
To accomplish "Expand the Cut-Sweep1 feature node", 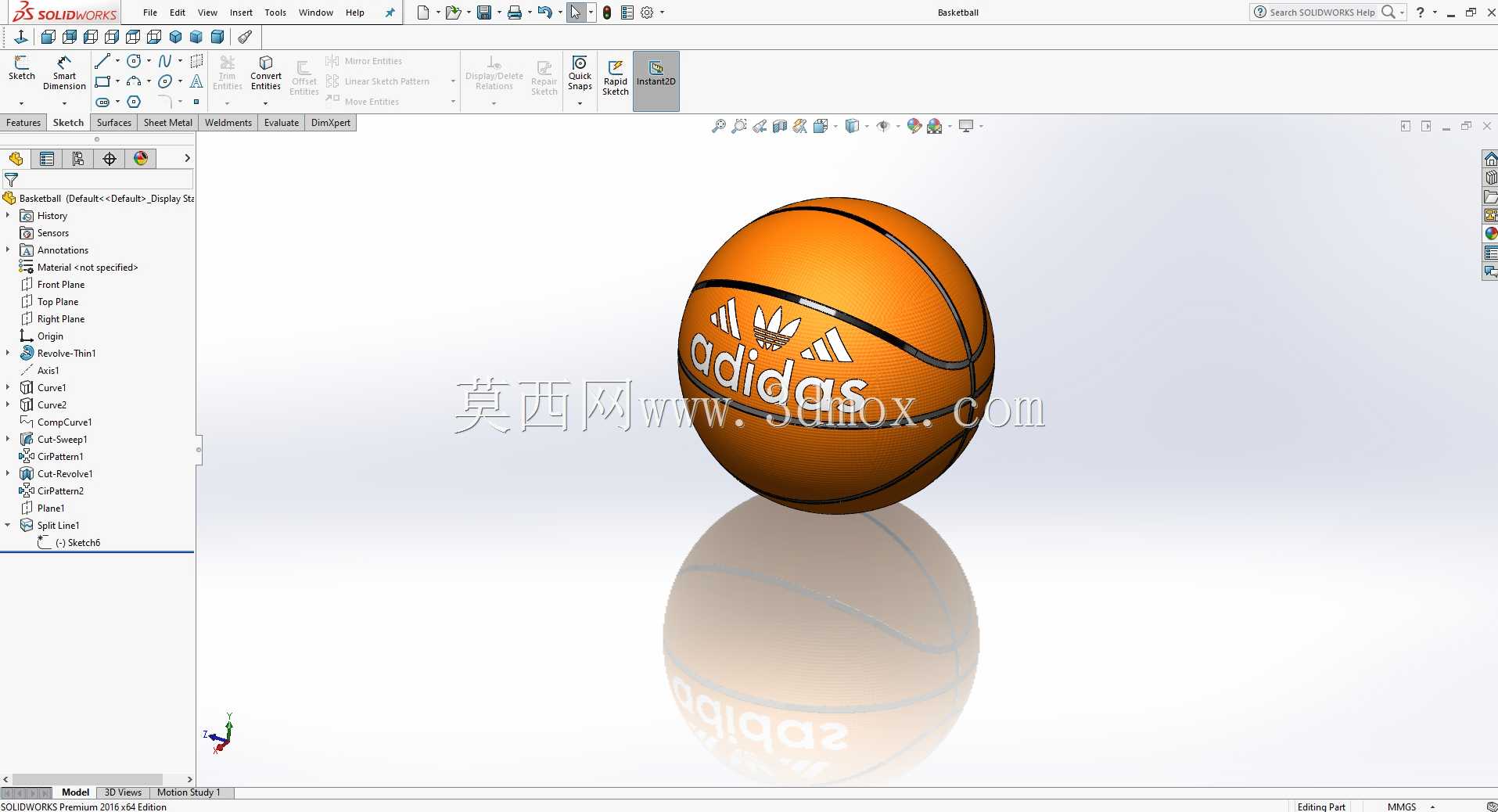I will pyautogui.click(x=8, y=439).
